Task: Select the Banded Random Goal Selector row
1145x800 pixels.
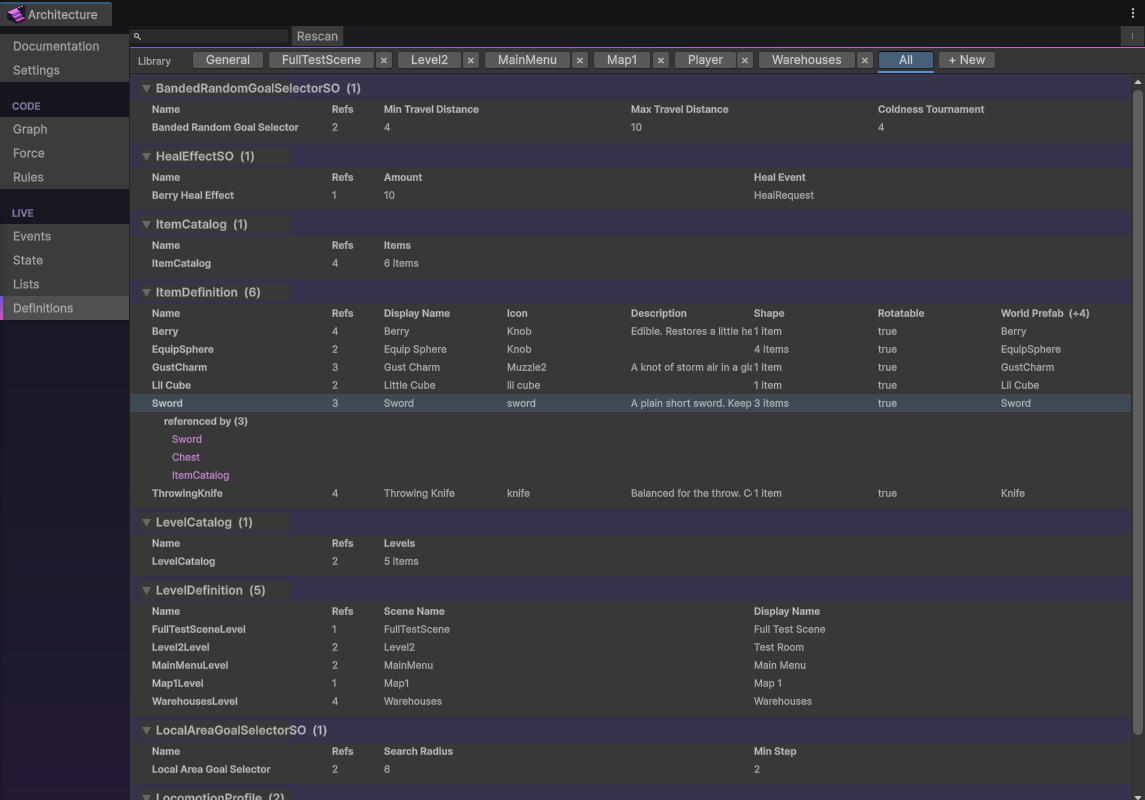Action: (631, 127)
